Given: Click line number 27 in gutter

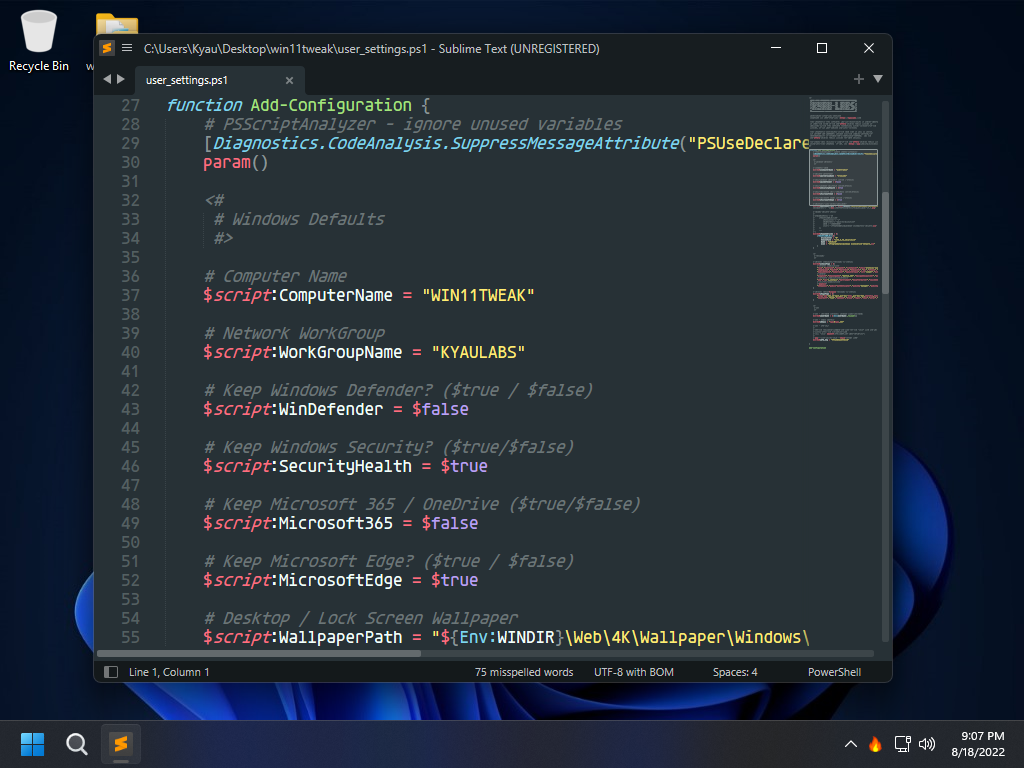Looking at the screenshot, I should pos(131,105).
